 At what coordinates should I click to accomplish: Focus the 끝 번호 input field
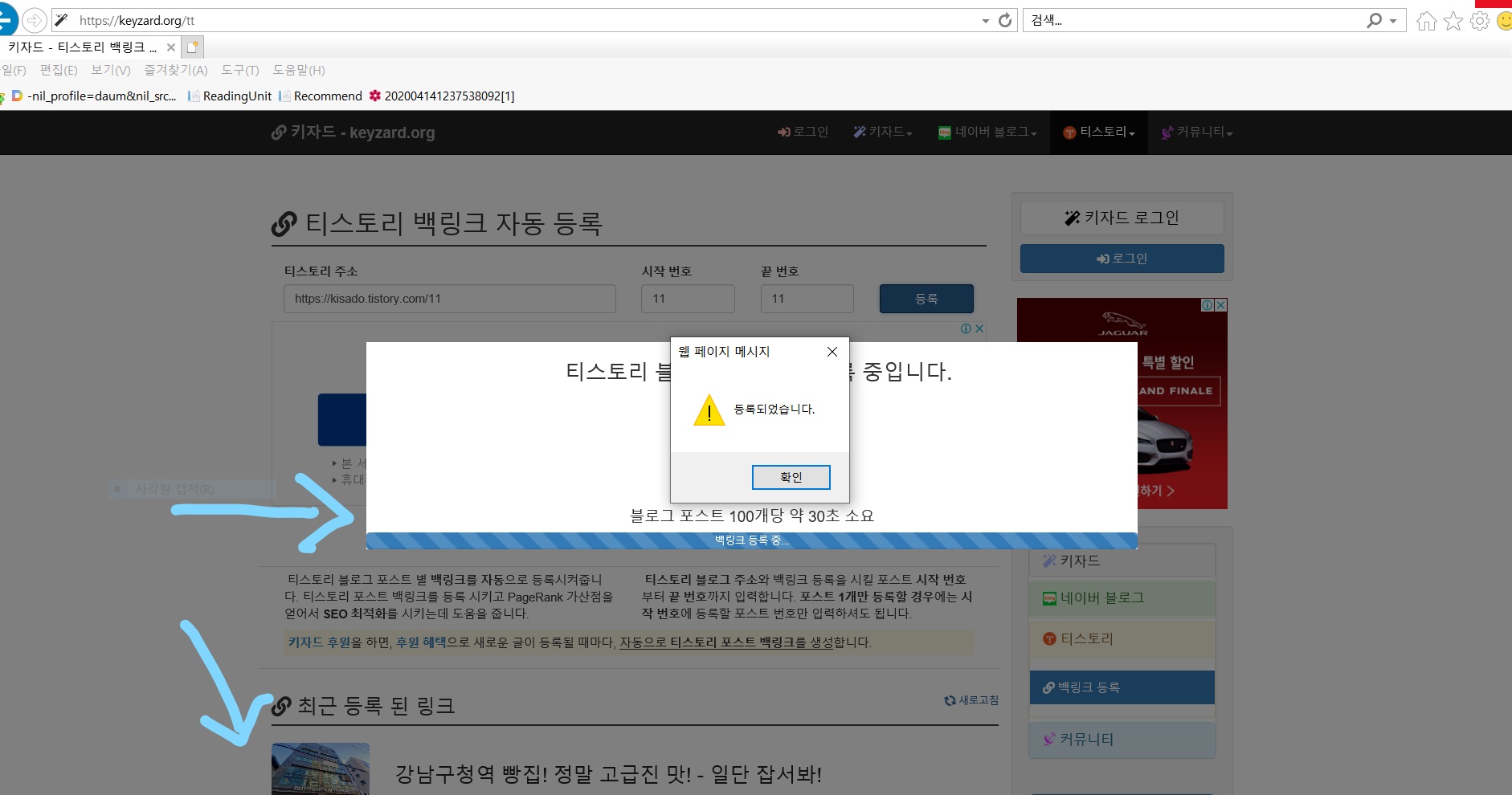(x=807, y=299)
